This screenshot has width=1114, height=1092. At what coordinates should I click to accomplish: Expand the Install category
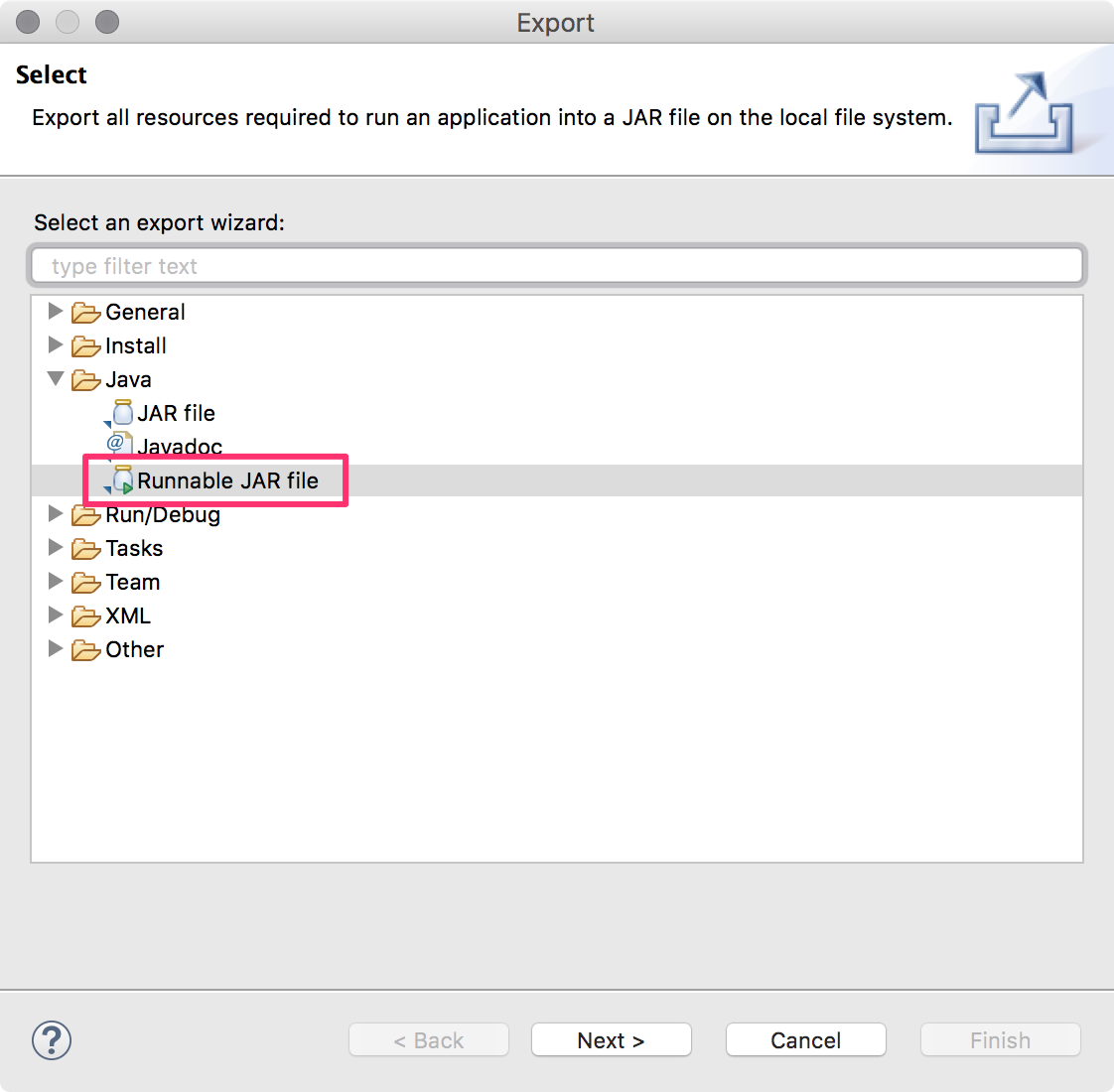pos(56,344)
